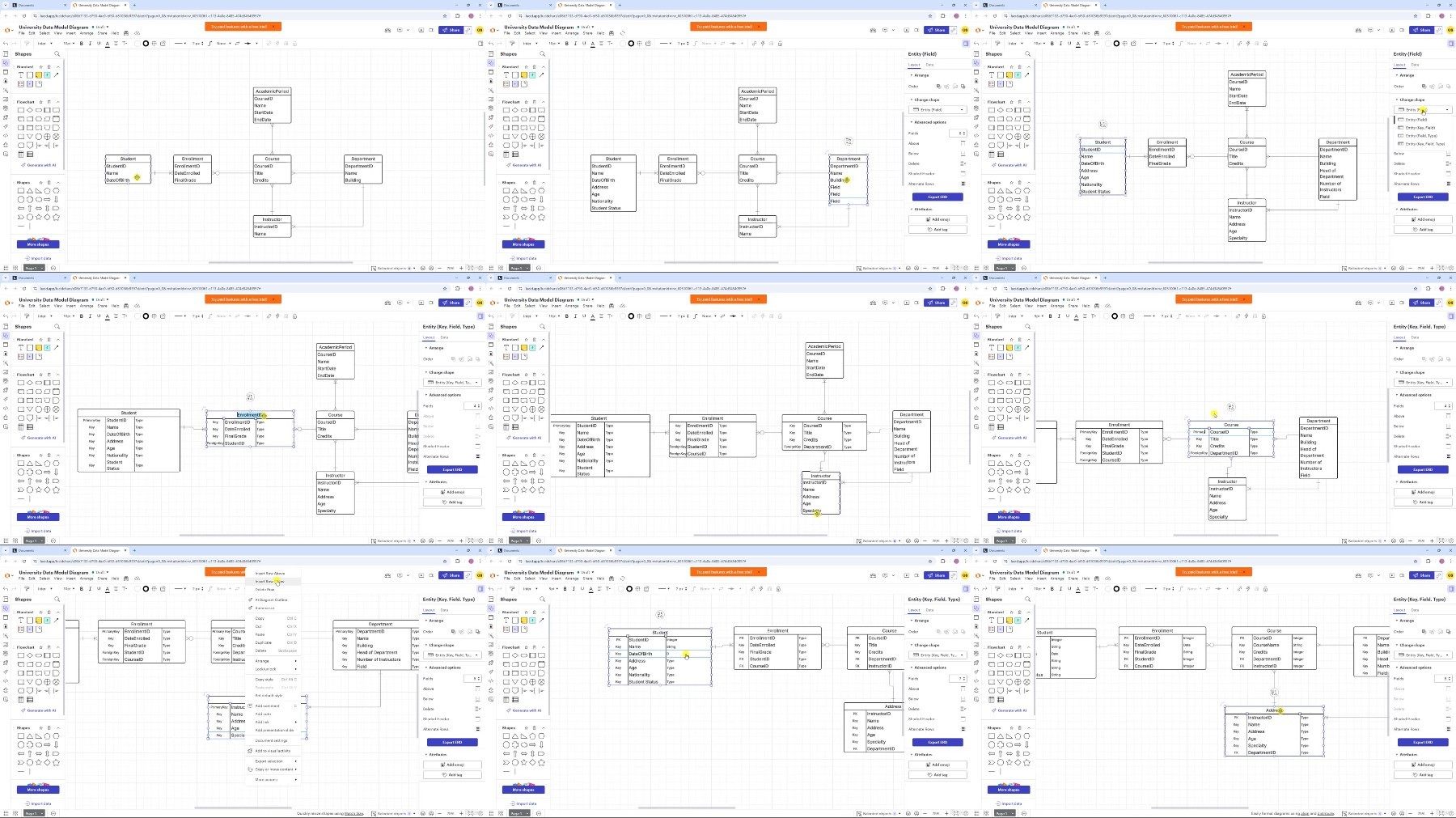Image resolution: width=1456 pixels, height=818 pixels.
Task: Start presentation mode icon in top-left frame
Action: click(x=421, y=30)
